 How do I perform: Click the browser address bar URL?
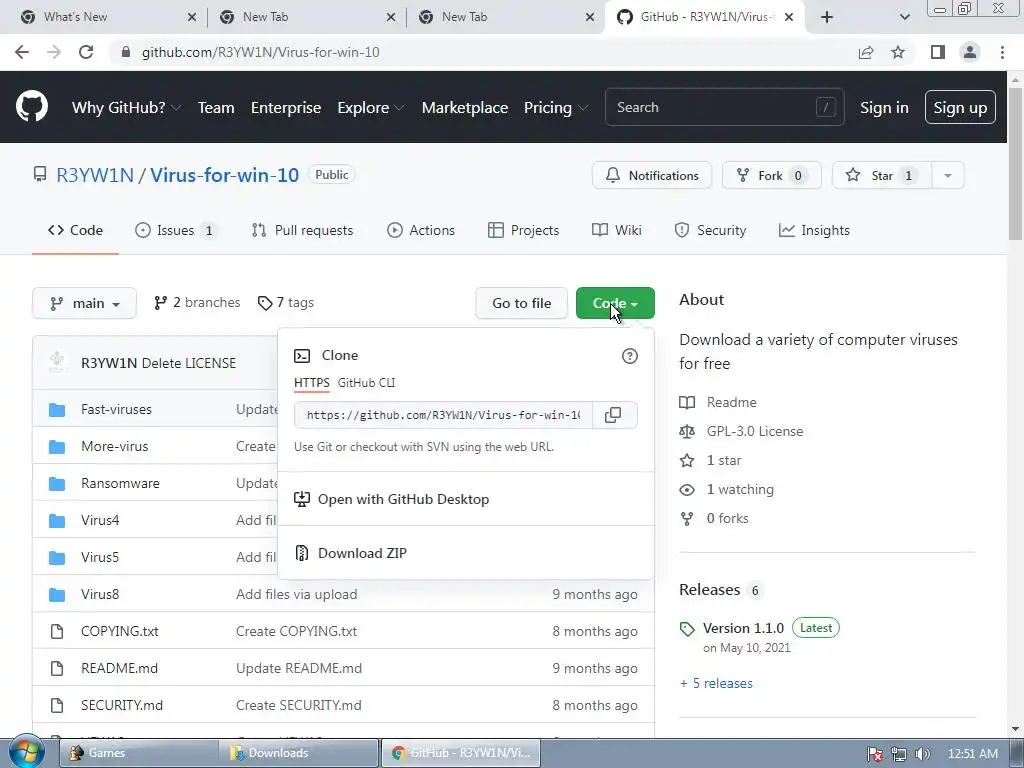[x=261, y=52]
